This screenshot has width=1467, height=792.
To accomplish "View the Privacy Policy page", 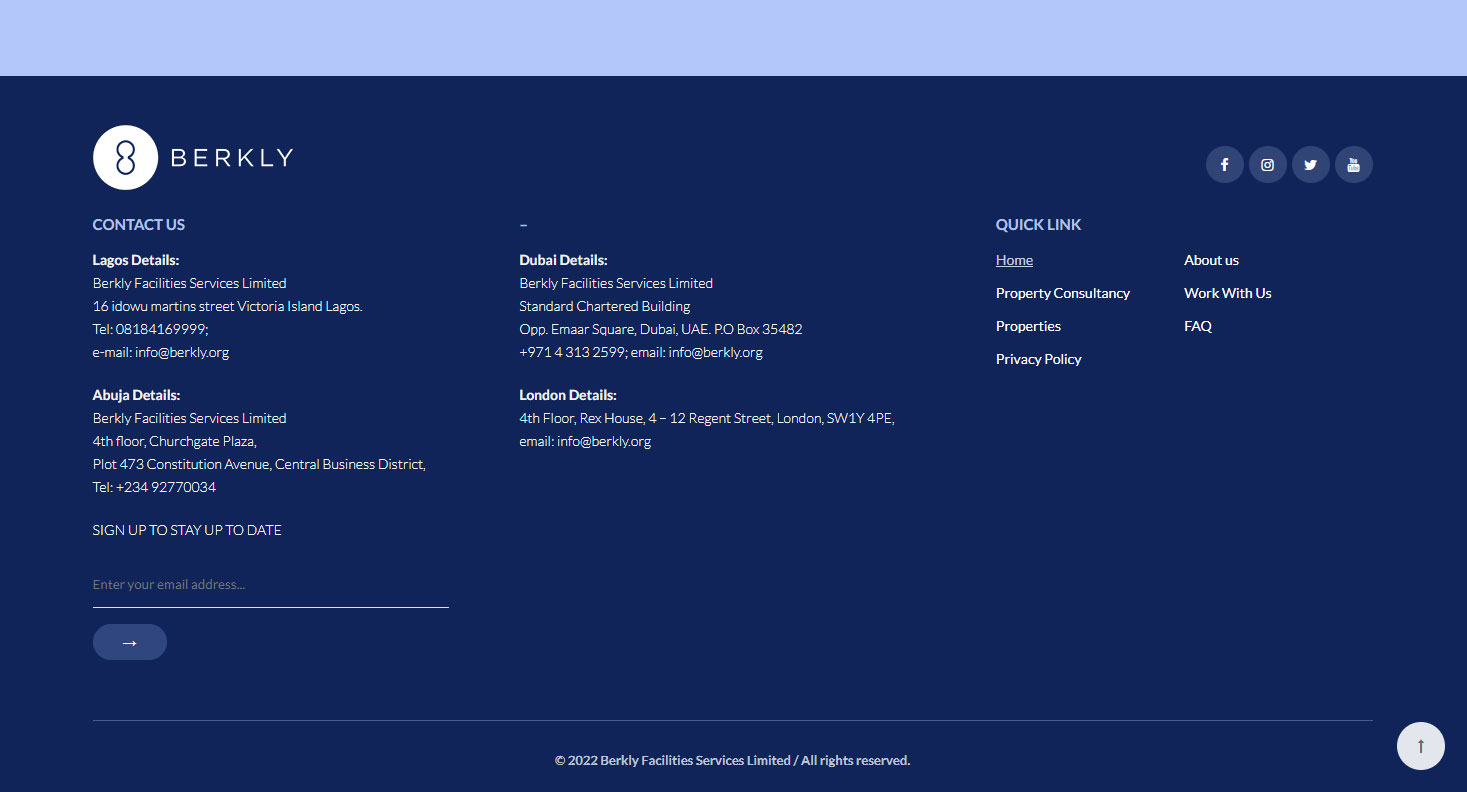I will [x=1038, y=359].
